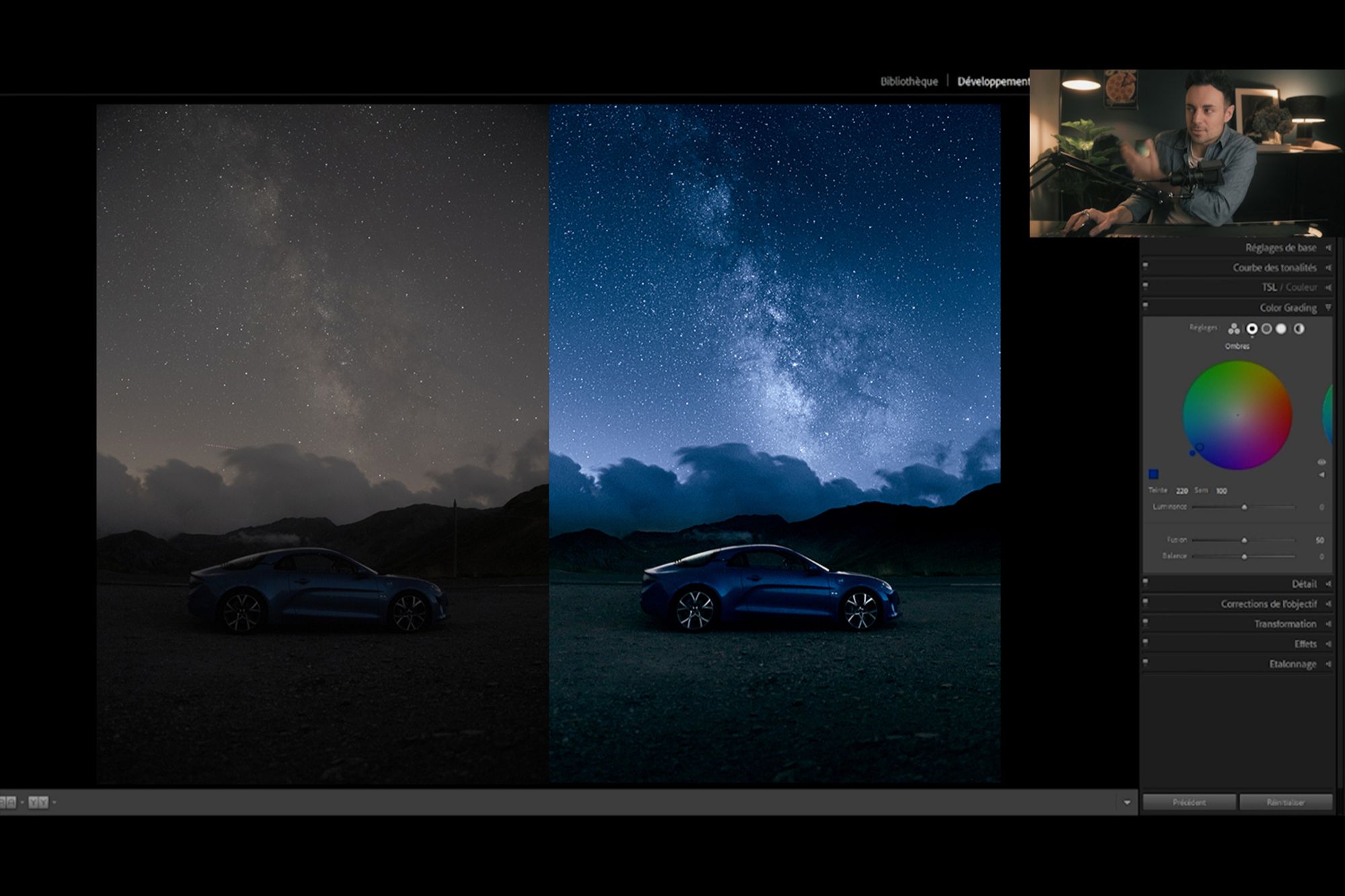Image resolution: width=1345 pixels, height=896 pixels.
Task: Click the Luminance slider handle
Action: click(1244, 507)
